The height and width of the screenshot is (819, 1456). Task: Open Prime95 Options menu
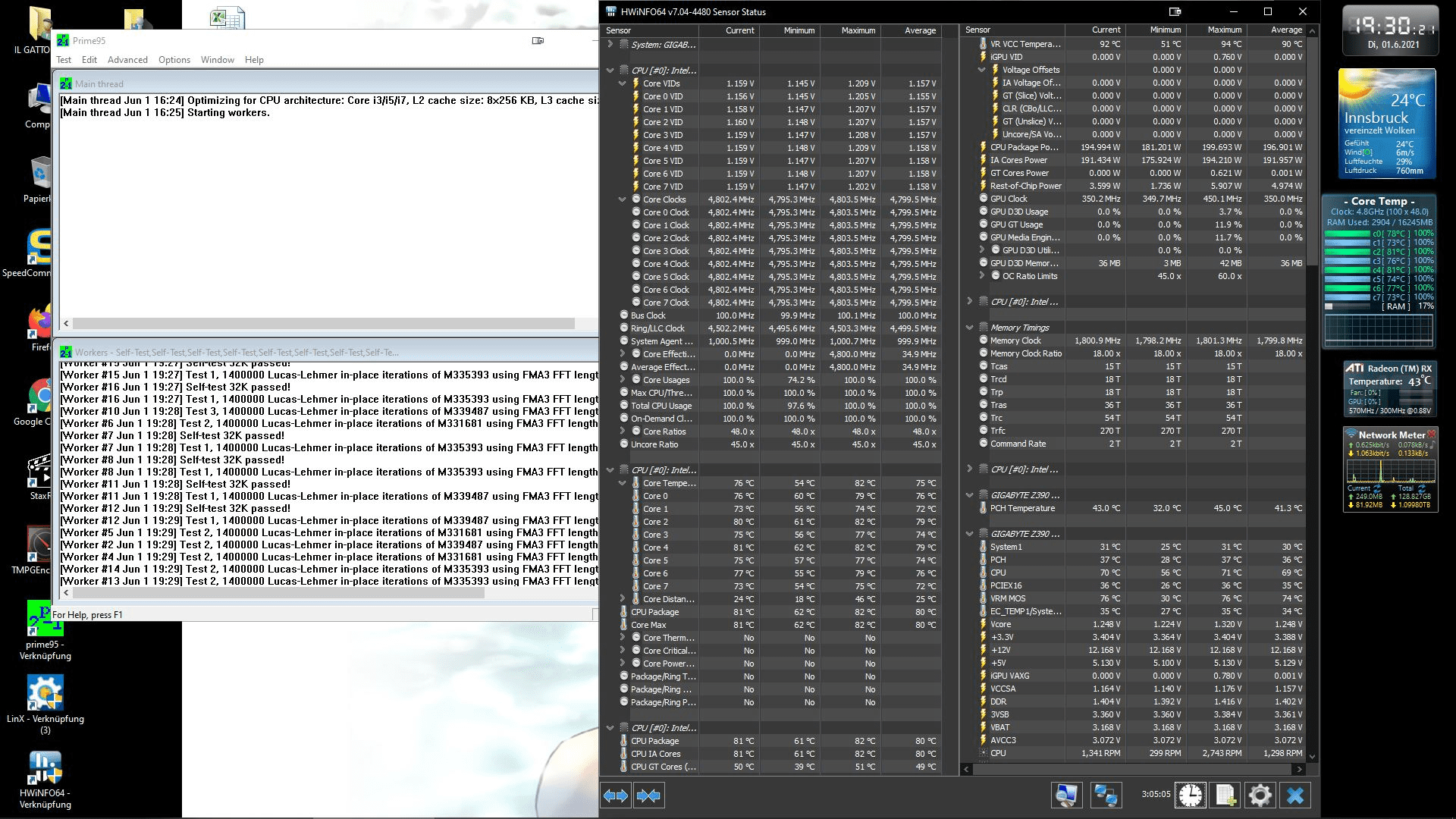[x=174, y=60]
